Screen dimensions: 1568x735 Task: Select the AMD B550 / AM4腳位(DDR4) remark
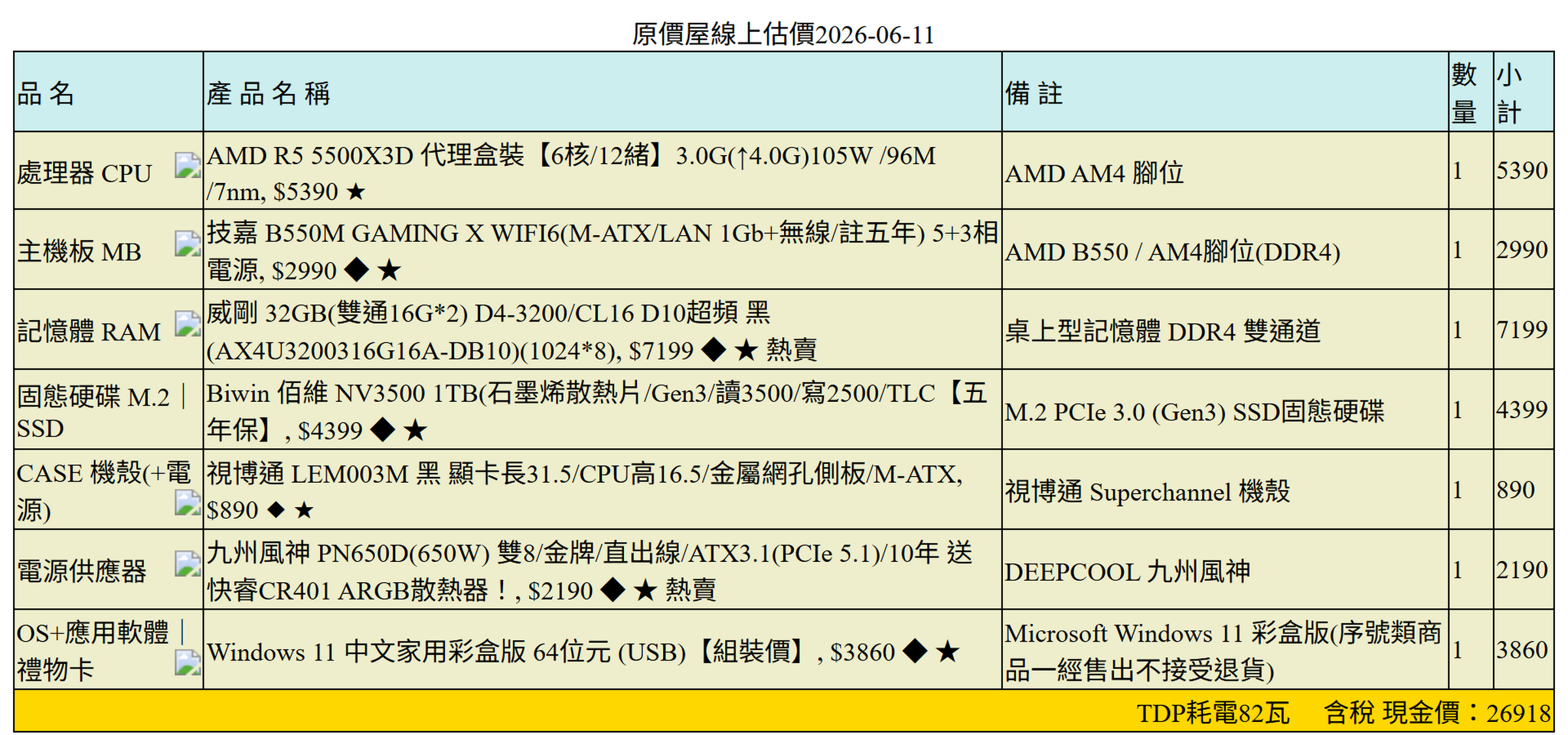[x=1173, y=252]
